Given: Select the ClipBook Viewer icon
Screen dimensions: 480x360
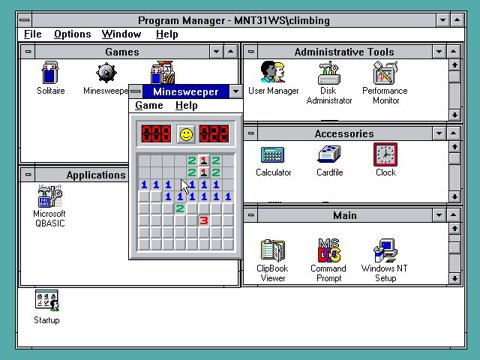Looking at the screenshot, I should (x=273, y=250).
